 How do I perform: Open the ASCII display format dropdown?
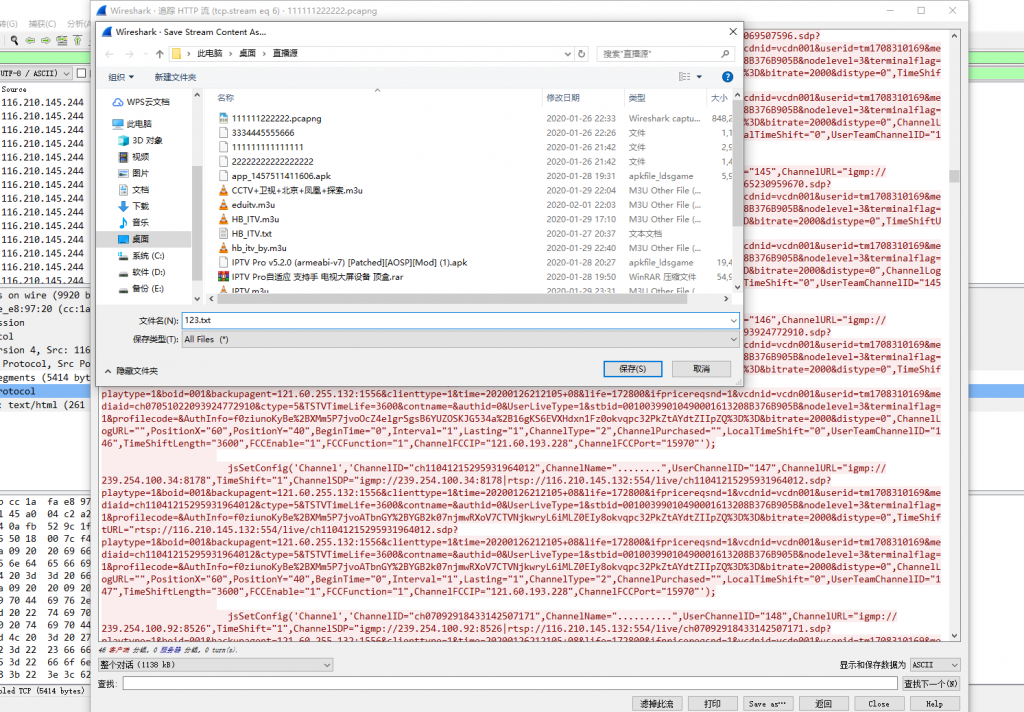[935, 664]
